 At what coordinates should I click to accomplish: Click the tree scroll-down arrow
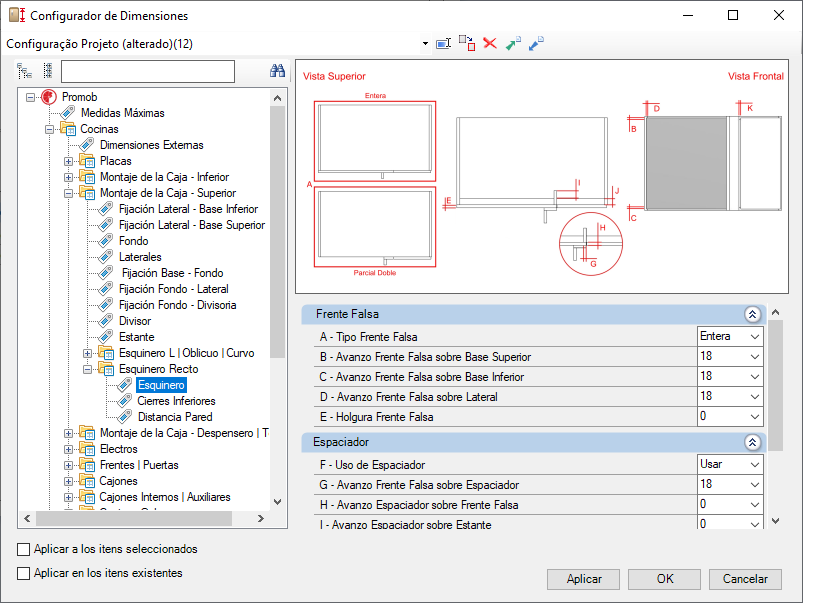click(x=277, y=502)
